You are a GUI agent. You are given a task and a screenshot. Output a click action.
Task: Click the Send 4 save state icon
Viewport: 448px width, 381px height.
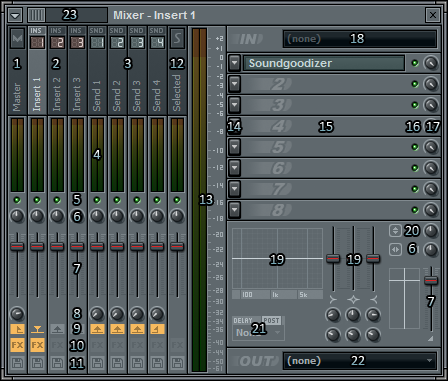pos(157,363)
